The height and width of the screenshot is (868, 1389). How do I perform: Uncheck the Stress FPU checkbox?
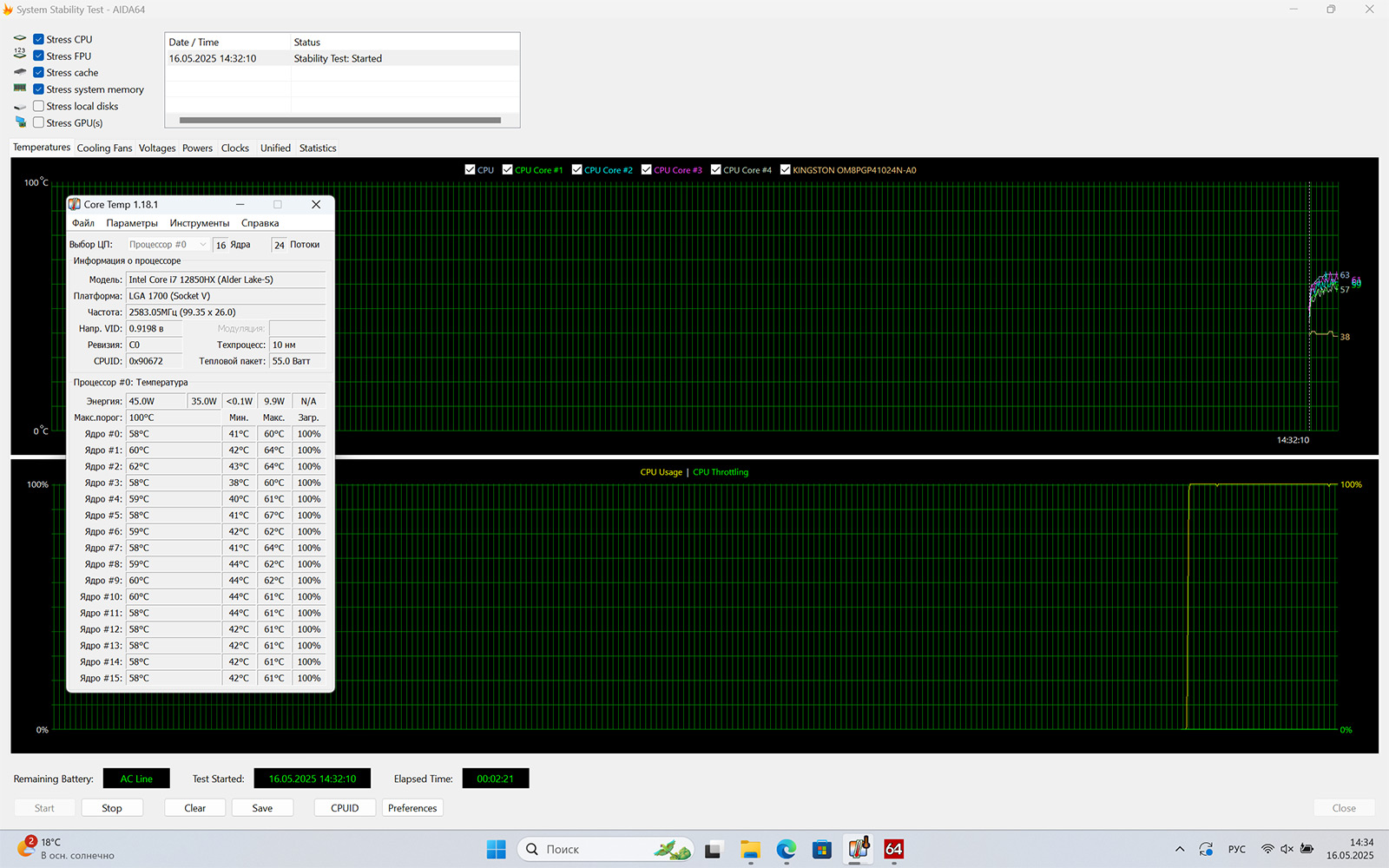[38, 56]
